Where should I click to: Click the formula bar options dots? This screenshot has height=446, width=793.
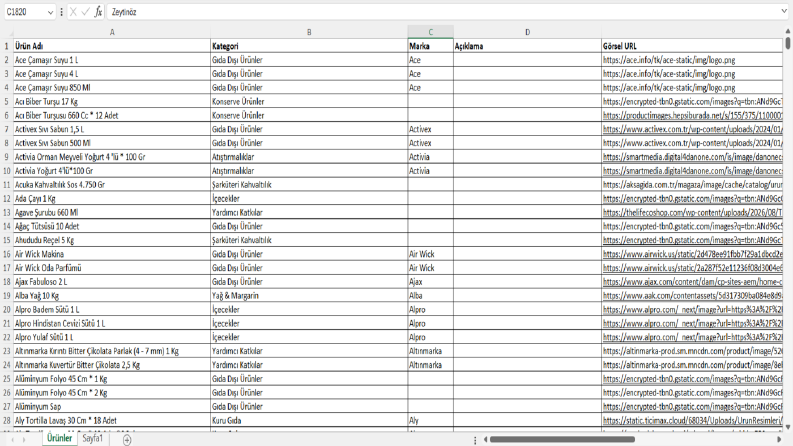click(x=62, y=12)
